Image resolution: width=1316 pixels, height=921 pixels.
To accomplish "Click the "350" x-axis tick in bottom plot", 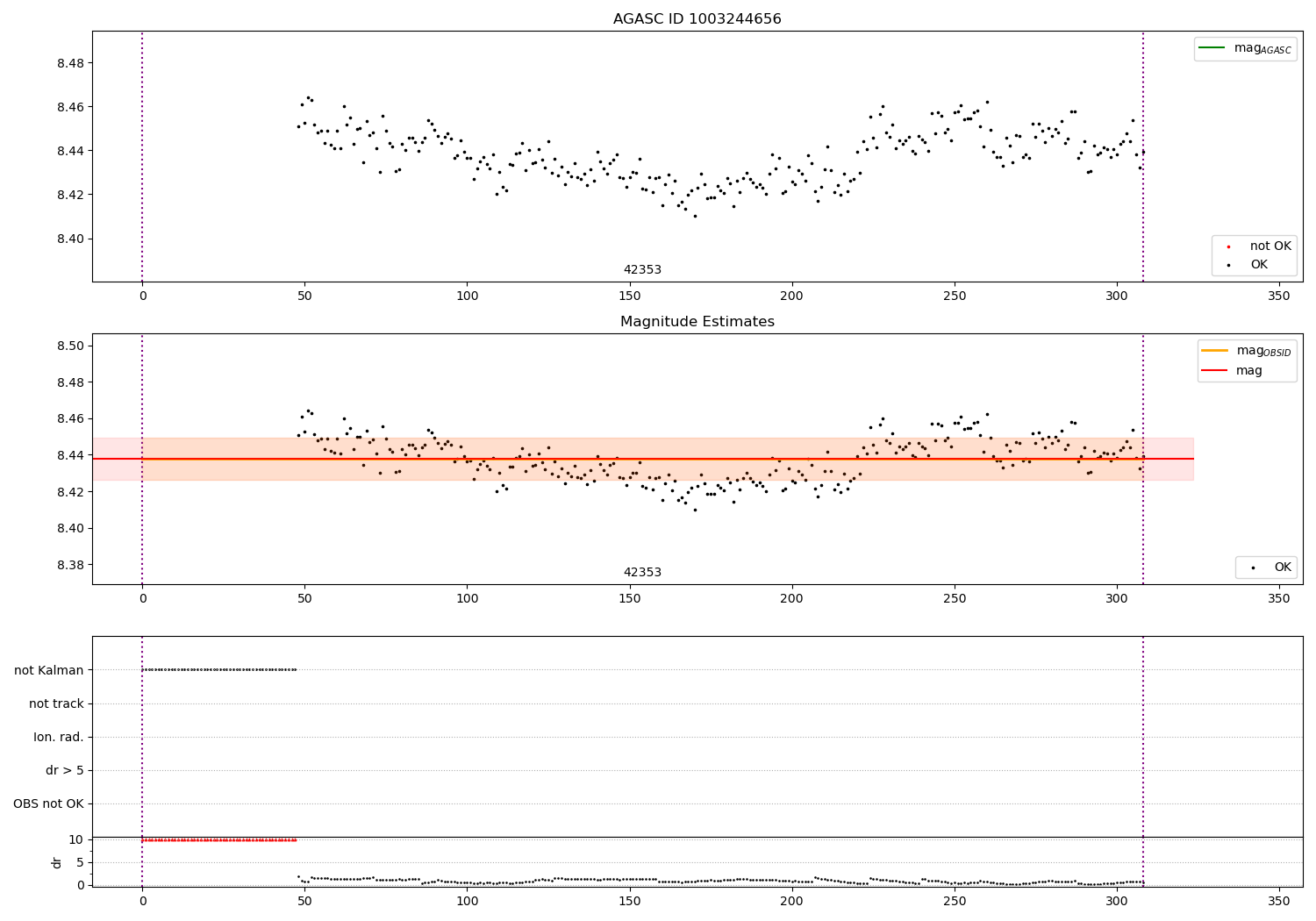I will pos(1279,901).
